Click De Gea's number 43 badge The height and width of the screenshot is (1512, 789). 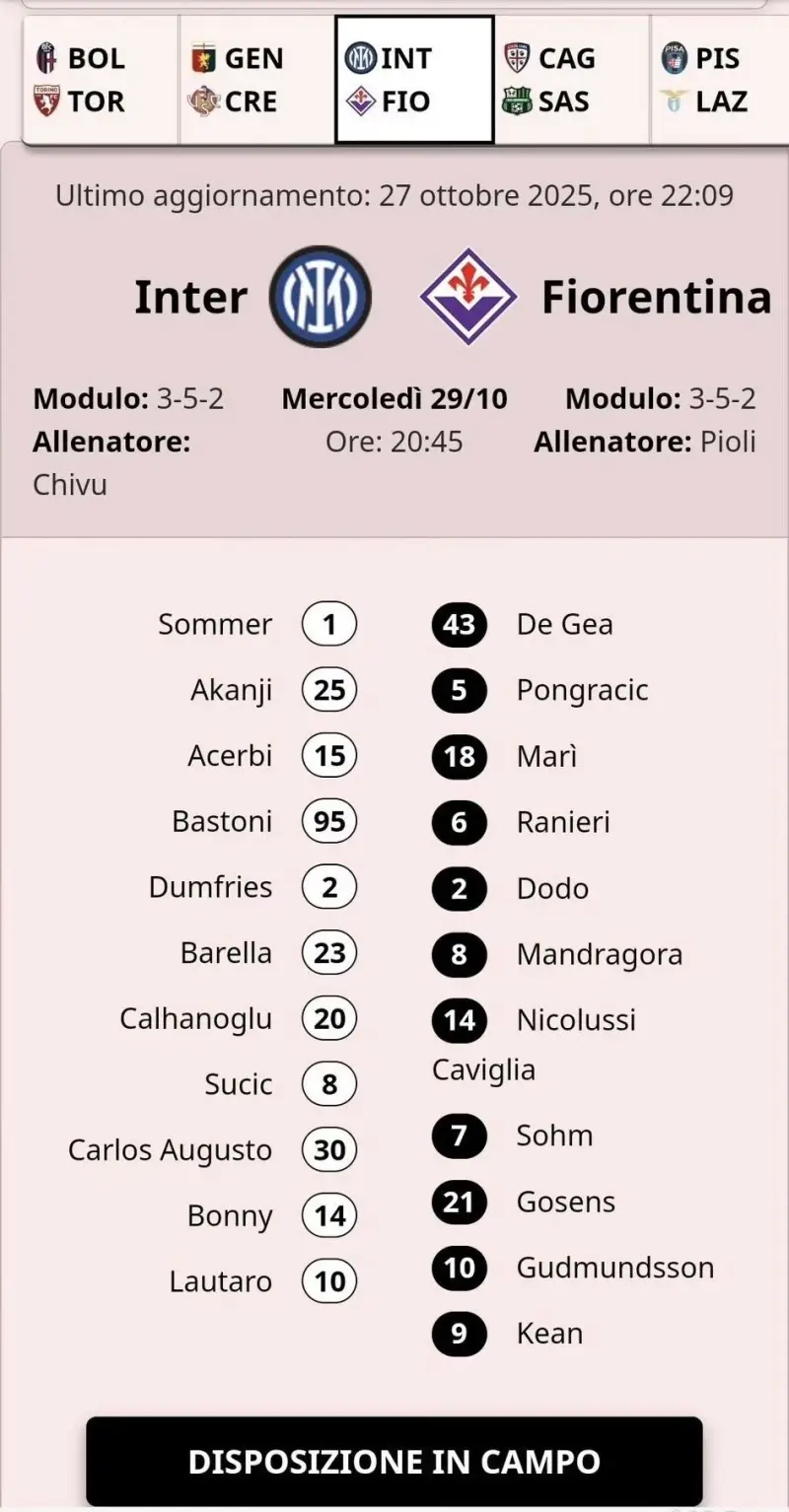pos(460,625)
